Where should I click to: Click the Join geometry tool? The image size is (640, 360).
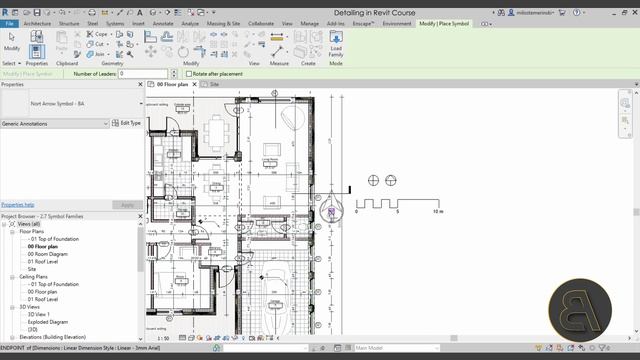(97, 54)
